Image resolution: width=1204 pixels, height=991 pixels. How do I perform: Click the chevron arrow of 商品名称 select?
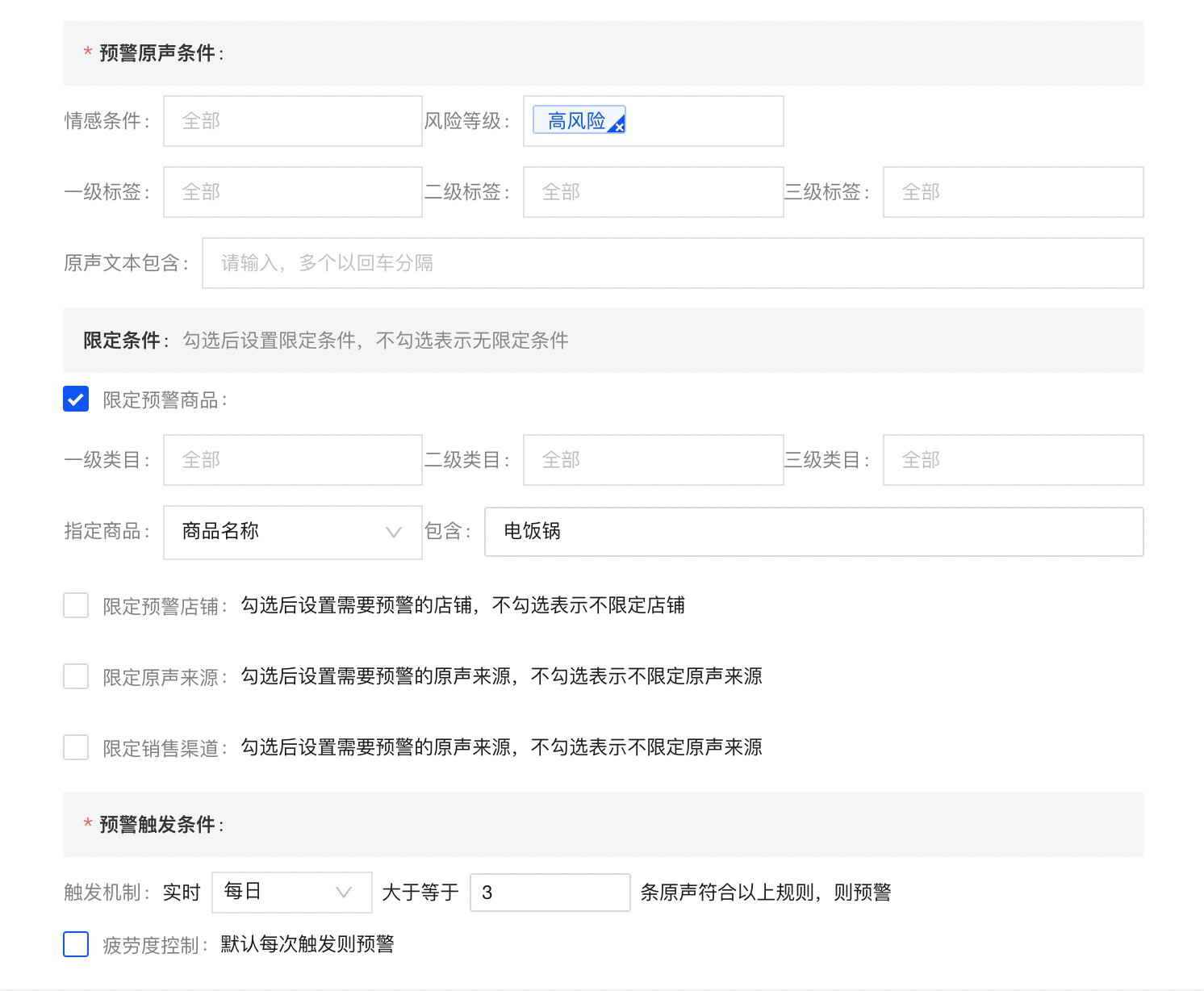point(394,532)
